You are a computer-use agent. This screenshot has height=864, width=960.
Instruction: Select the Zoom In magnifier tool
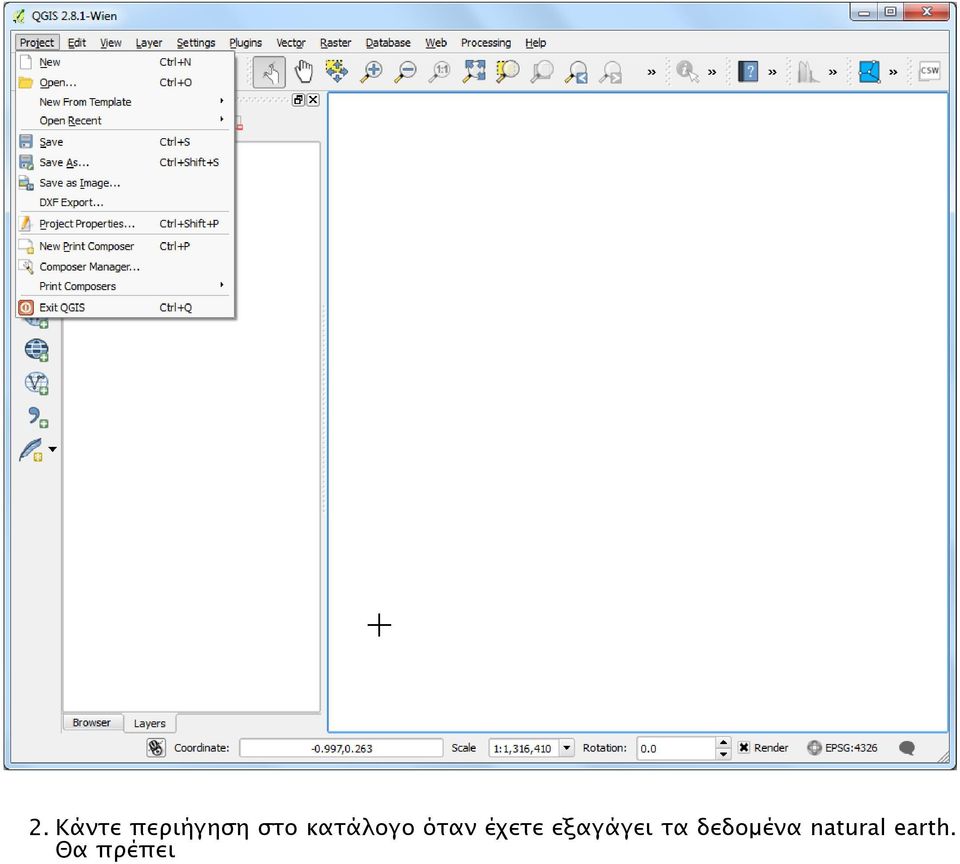(371, 72)
